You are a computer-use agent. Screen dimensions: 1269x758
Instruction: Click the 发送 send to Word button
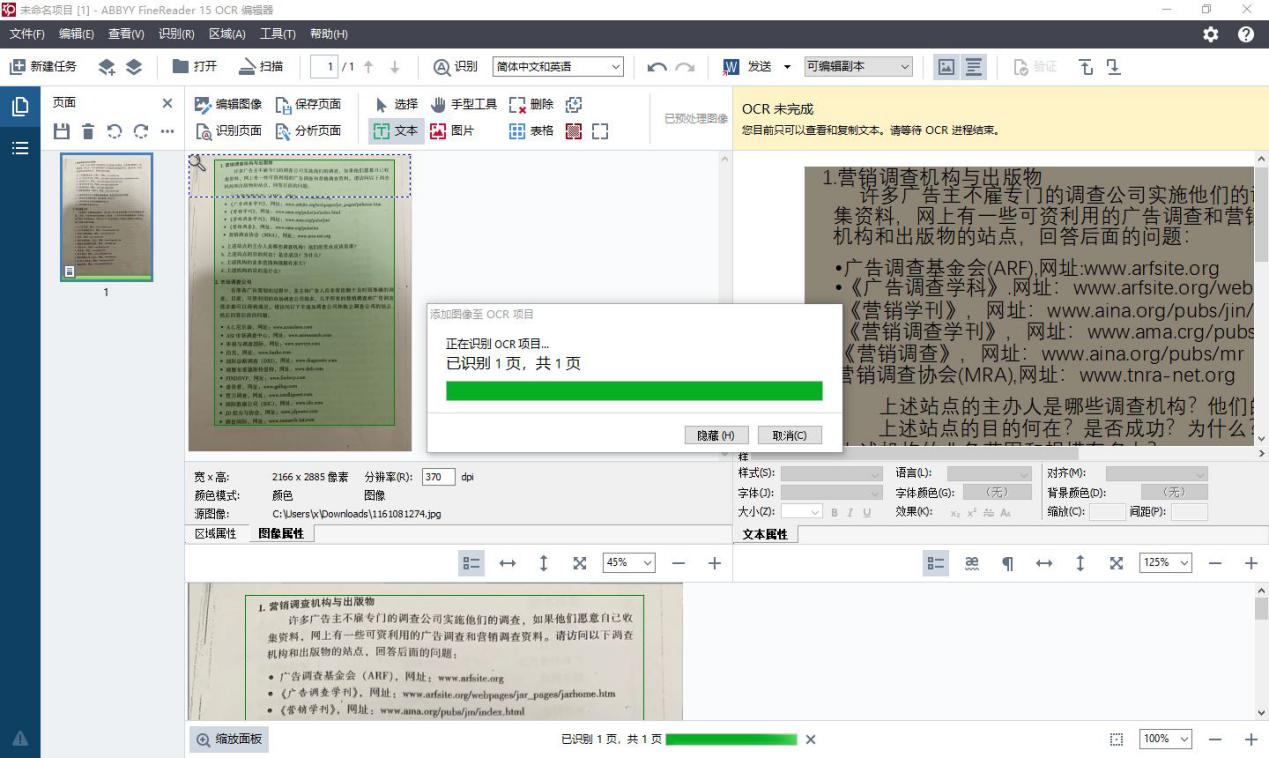point(747,66)
